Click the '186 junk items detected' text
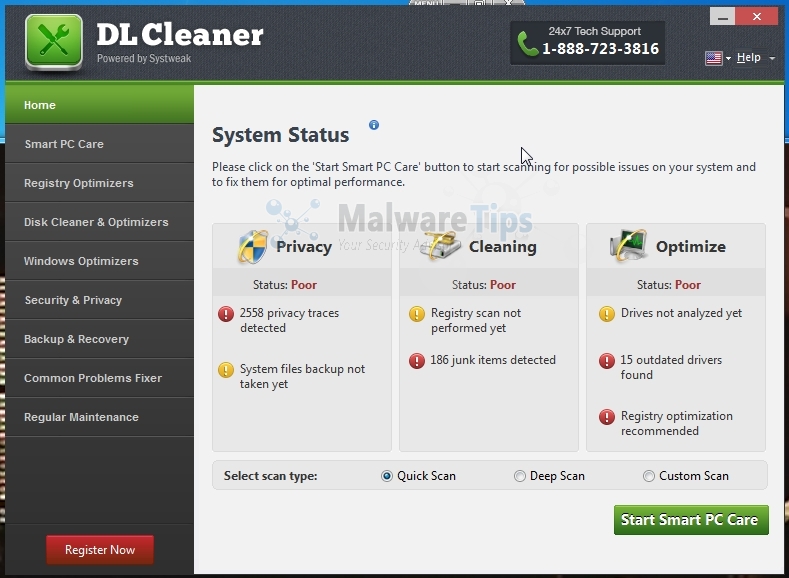Image resolution: width=789 pixels, height=578 pixels. [x=493, y=360]
